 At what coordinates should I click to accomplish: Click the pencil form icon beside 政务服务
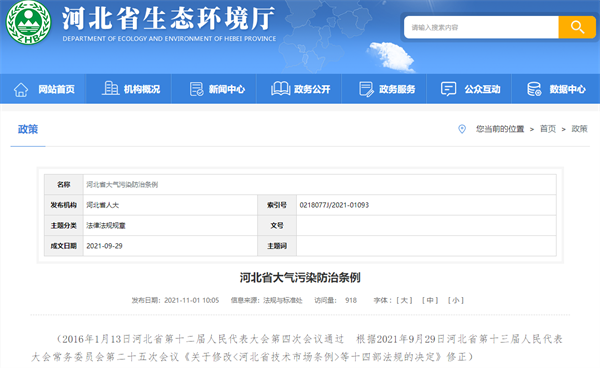[366, 89]
